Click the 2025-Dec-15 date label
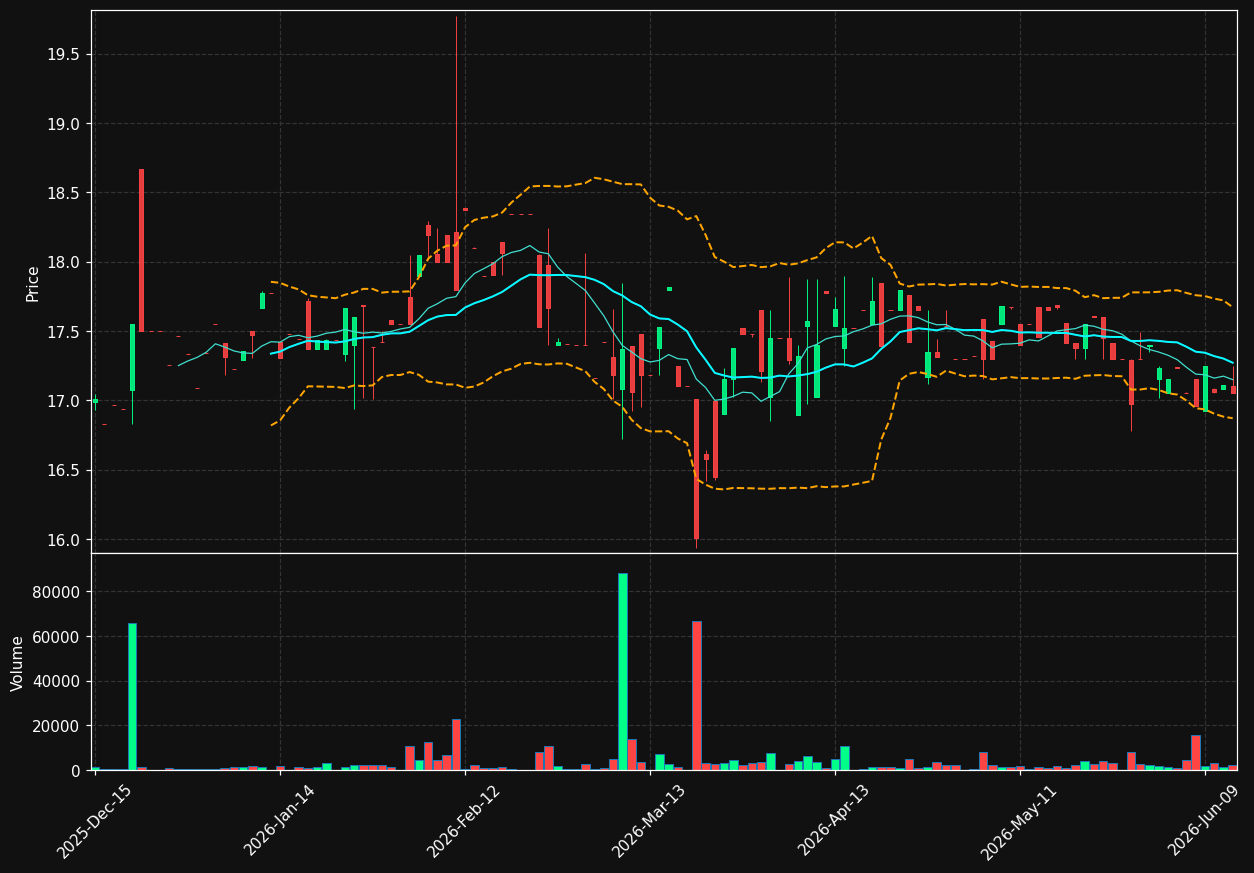This screenshot has width=1254, height=873. [93, 821]
